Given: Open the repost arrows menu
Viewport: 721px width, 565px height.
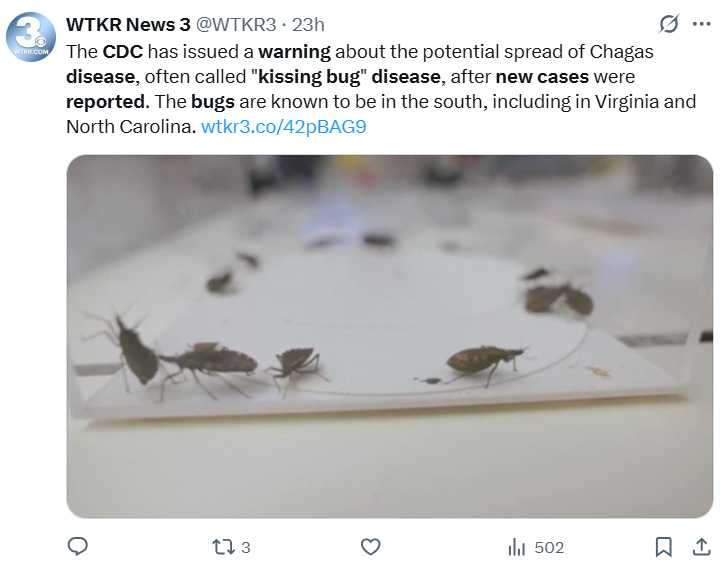Looking at the screenshot, I should 223,547.
